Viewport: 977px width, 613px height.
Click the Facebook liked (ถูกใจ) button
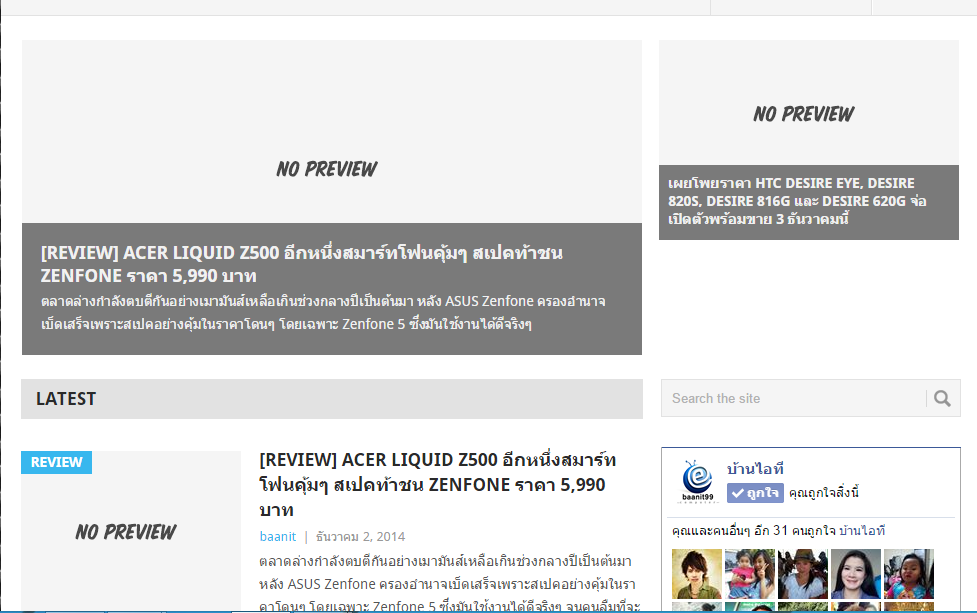click(x=755, y=493)
